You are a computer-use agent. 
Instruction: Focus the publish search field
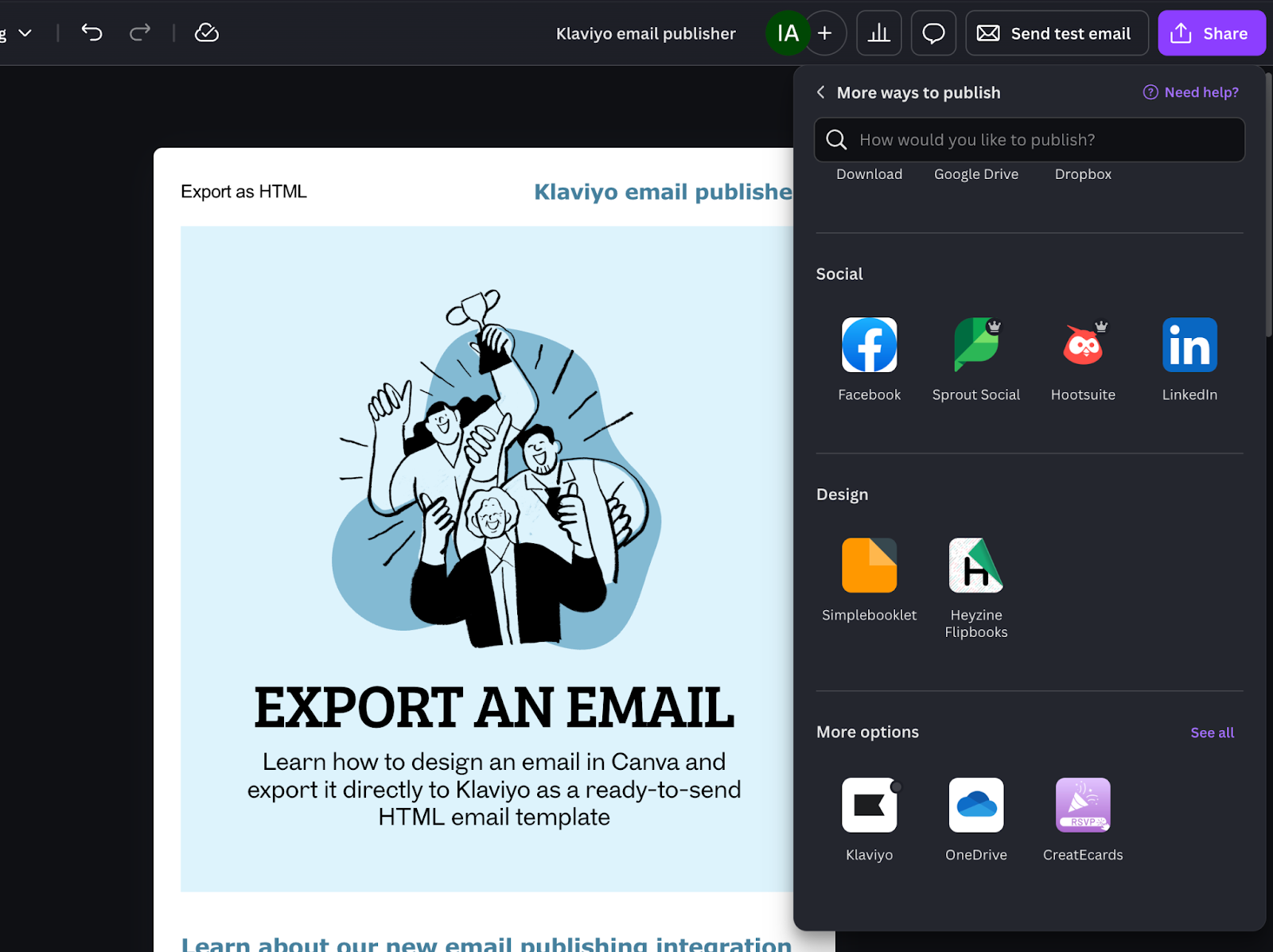click(1034, 140)
